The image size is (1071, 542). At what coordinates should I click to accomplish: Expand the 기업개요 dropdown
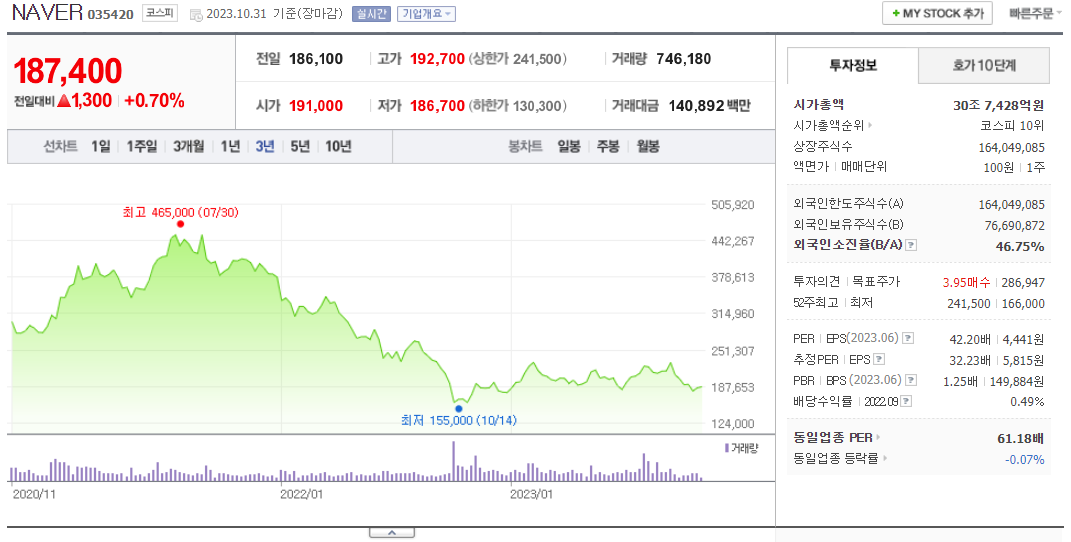click(426, 14)
